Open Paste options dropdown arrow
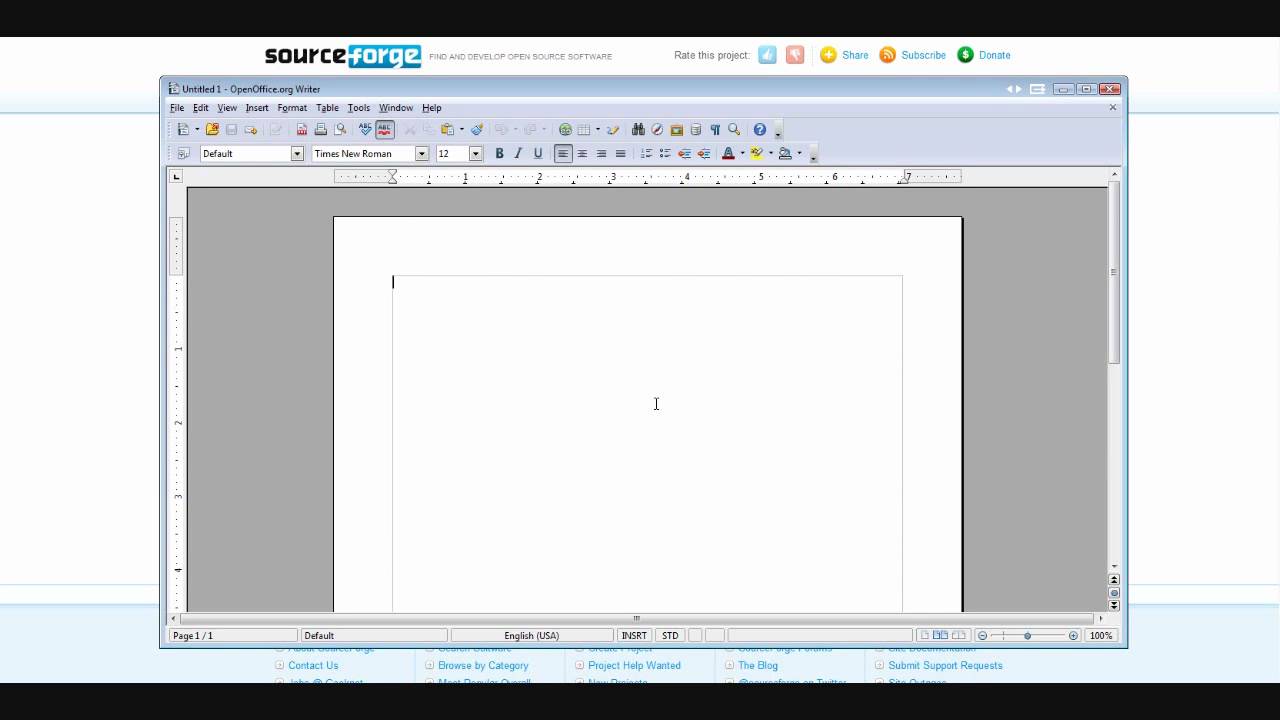This screenshot has width=1280, height=720. tap(461, 129)
